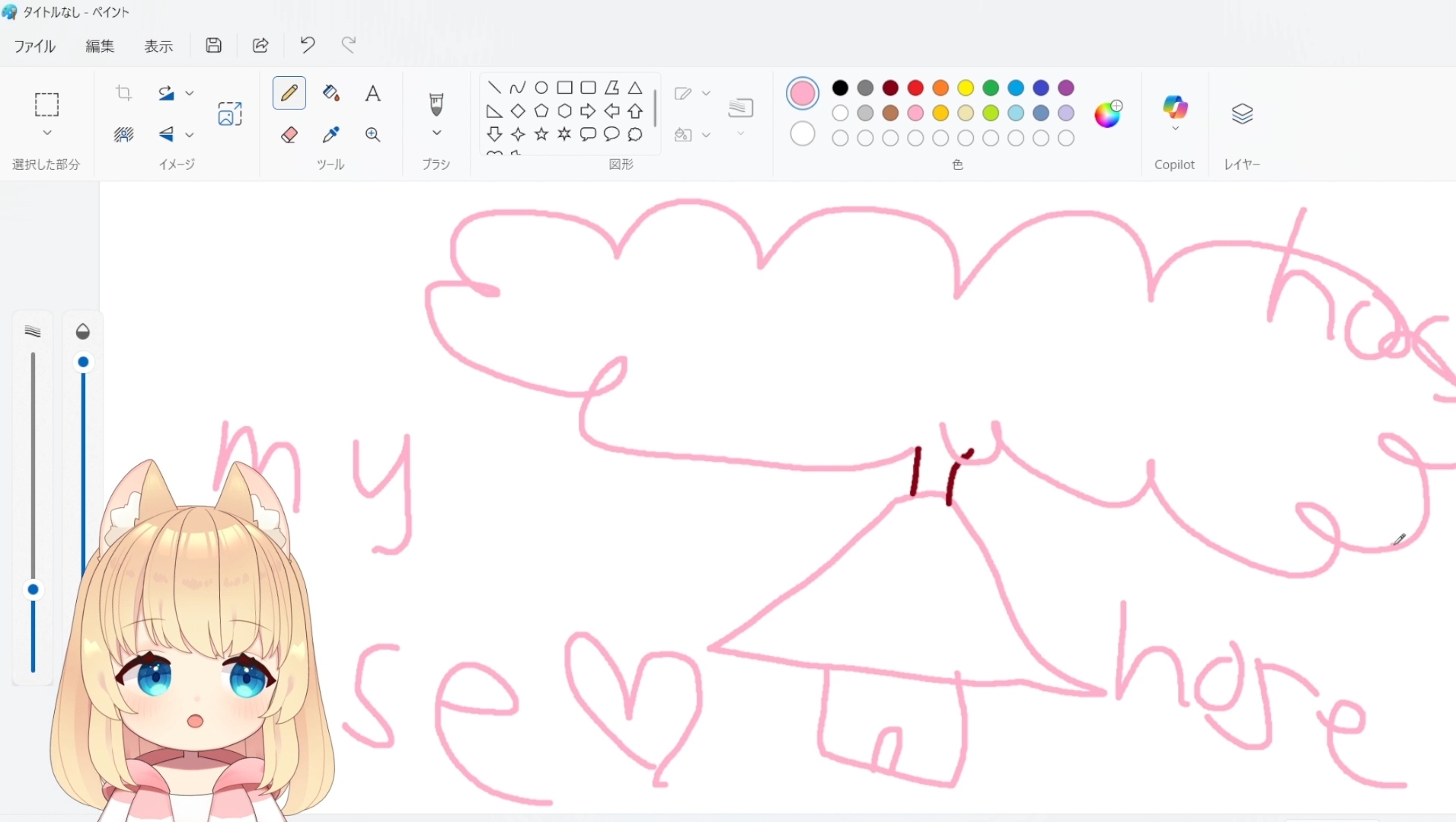Pick the yellow palette color
The height and width of the screenshot is (822, 1456).
966,88
